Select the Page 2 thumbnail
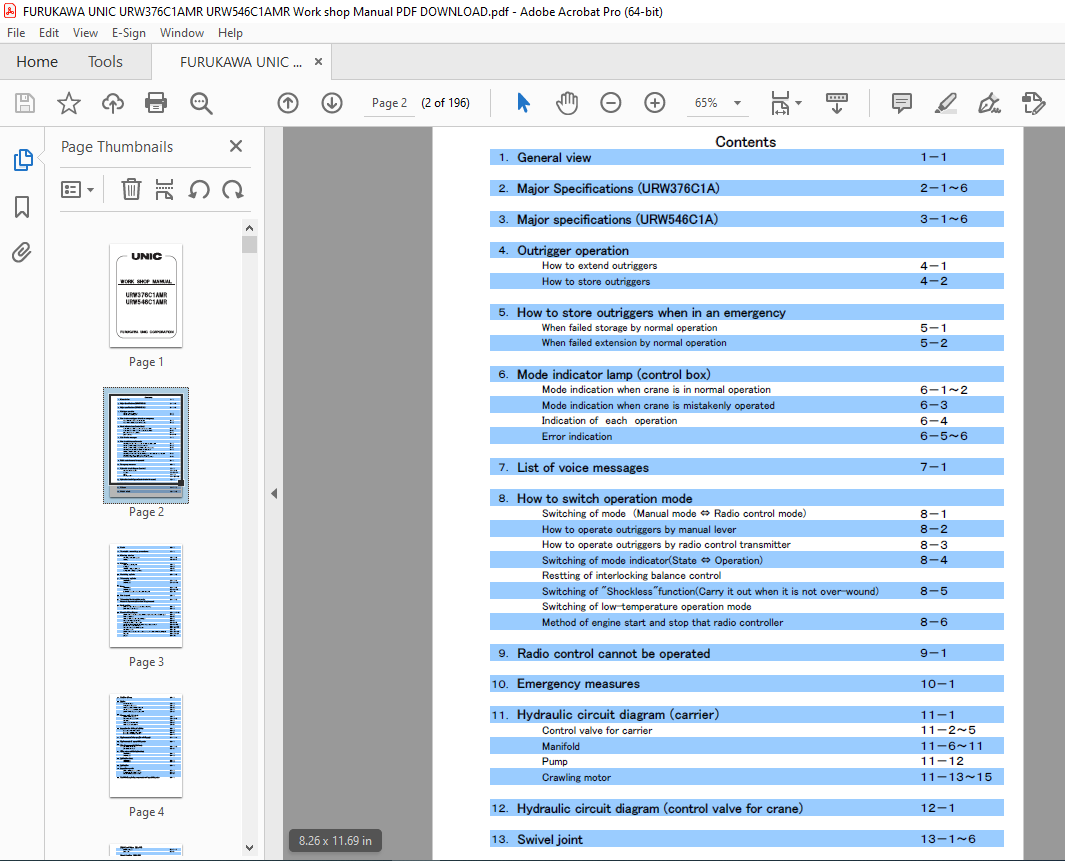The height and width of the screenshot is (861, 1065). coord(146,445)
